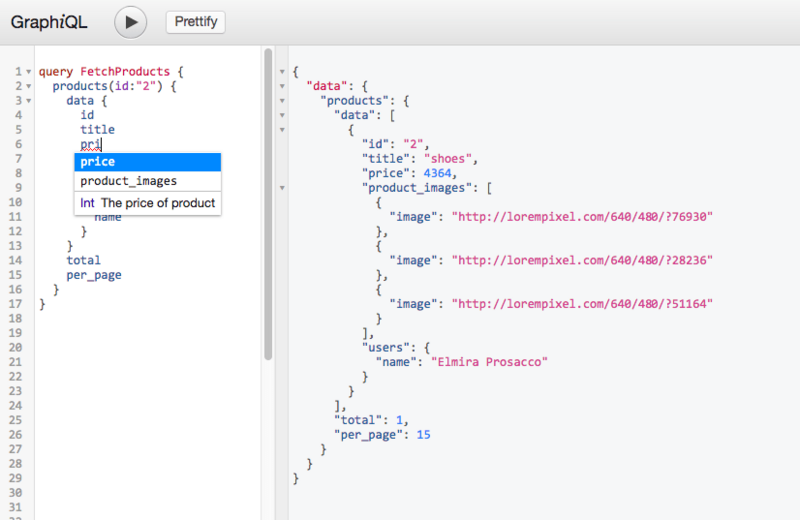The height and width of the screenshot is (520, 800).
Task: Collapse the first array item brace fold arrow
Action: [282, 130]
